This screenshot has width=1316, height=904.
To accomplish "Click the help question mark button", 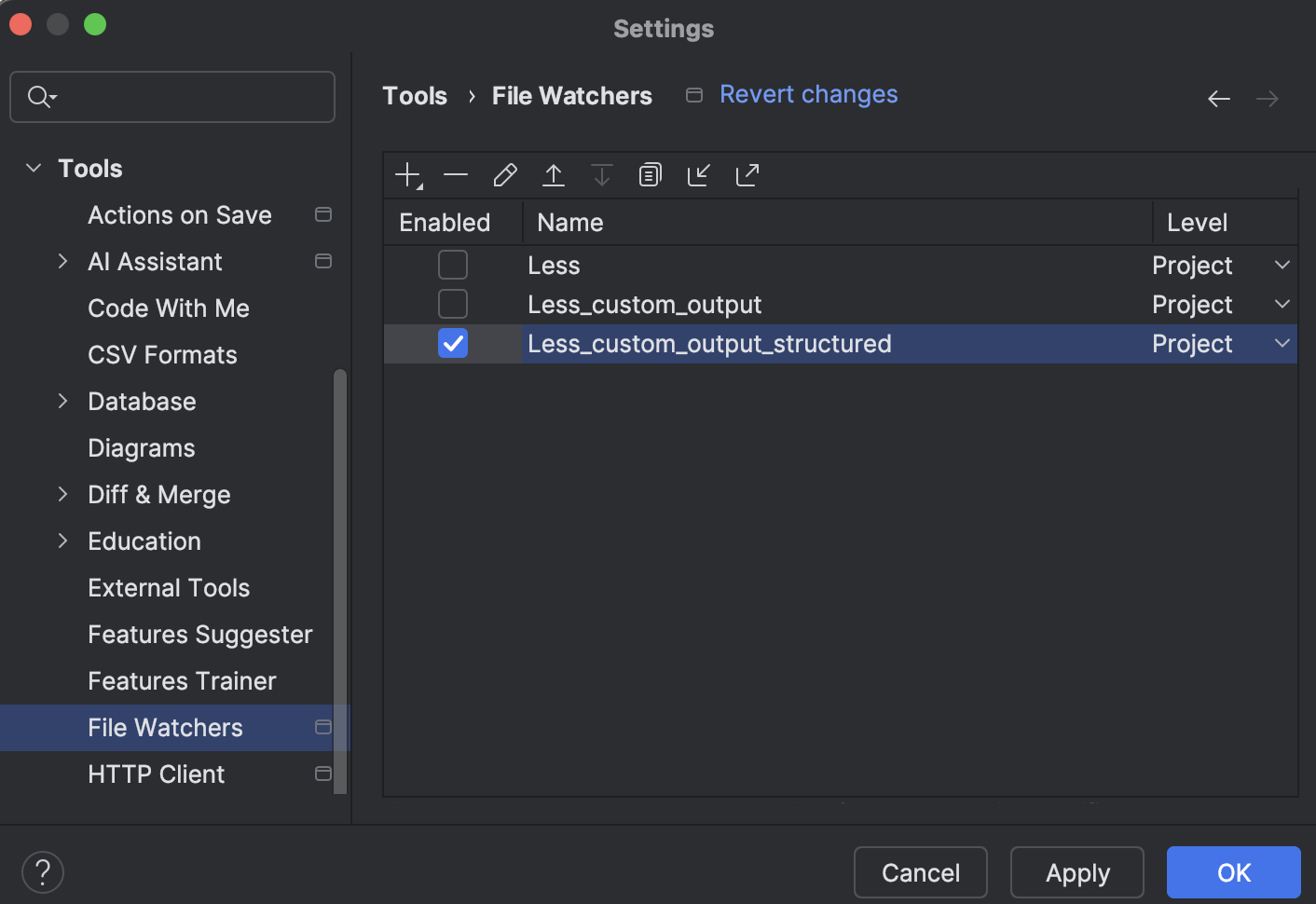I will (x=42, y=871).
